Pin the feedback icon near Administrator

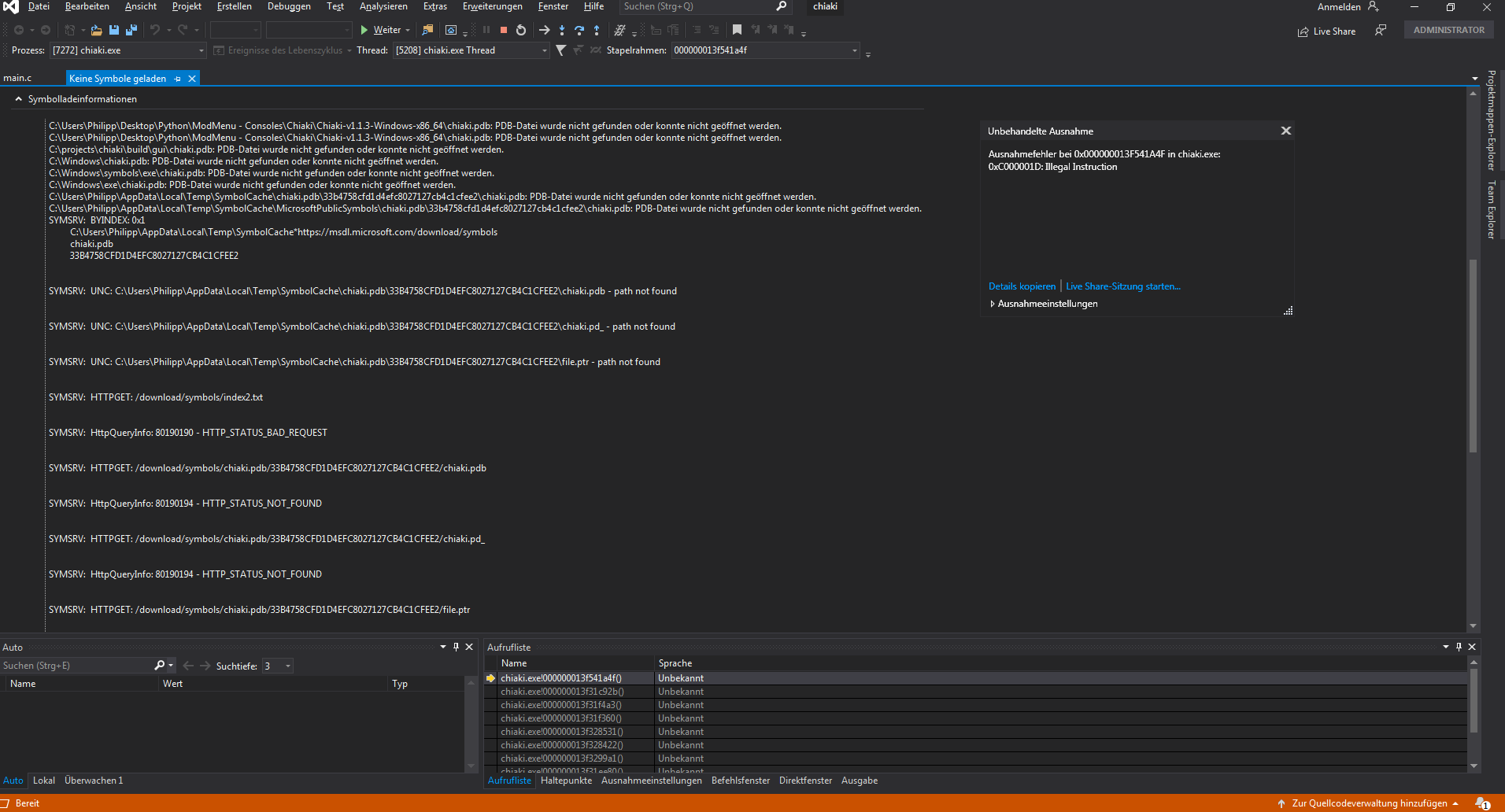[1381, 31]
